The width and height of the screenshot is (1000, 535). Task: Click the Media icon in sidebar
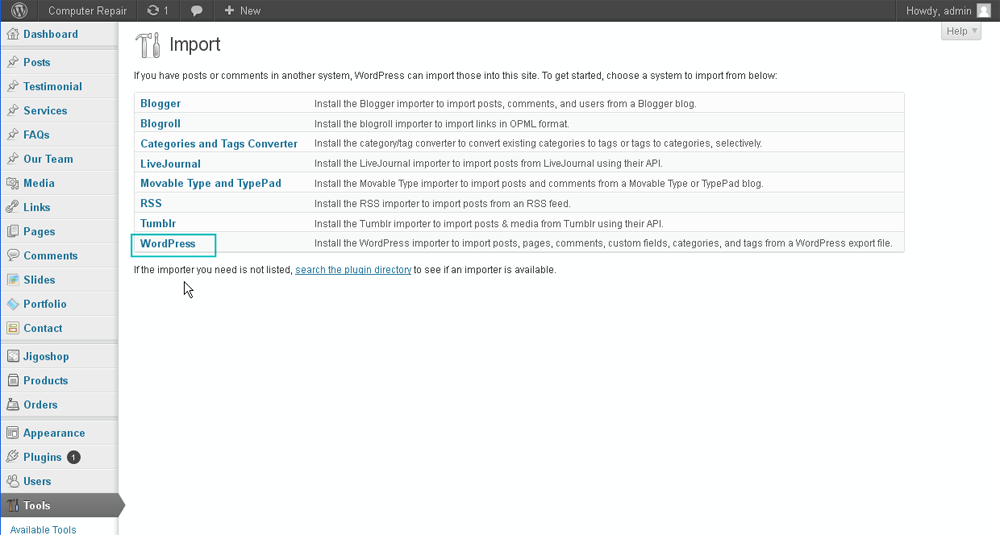(x=13, y=183)
